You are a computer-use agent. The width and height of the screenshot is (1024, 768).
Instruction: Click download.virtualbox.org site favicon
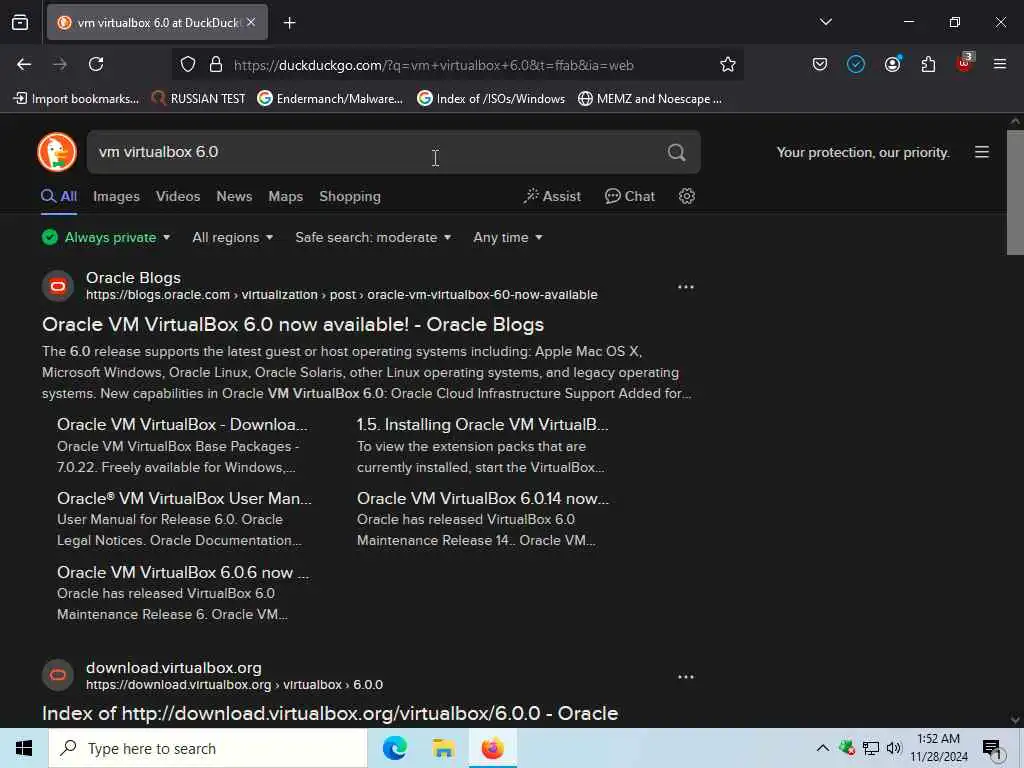[x=57, y=675]
